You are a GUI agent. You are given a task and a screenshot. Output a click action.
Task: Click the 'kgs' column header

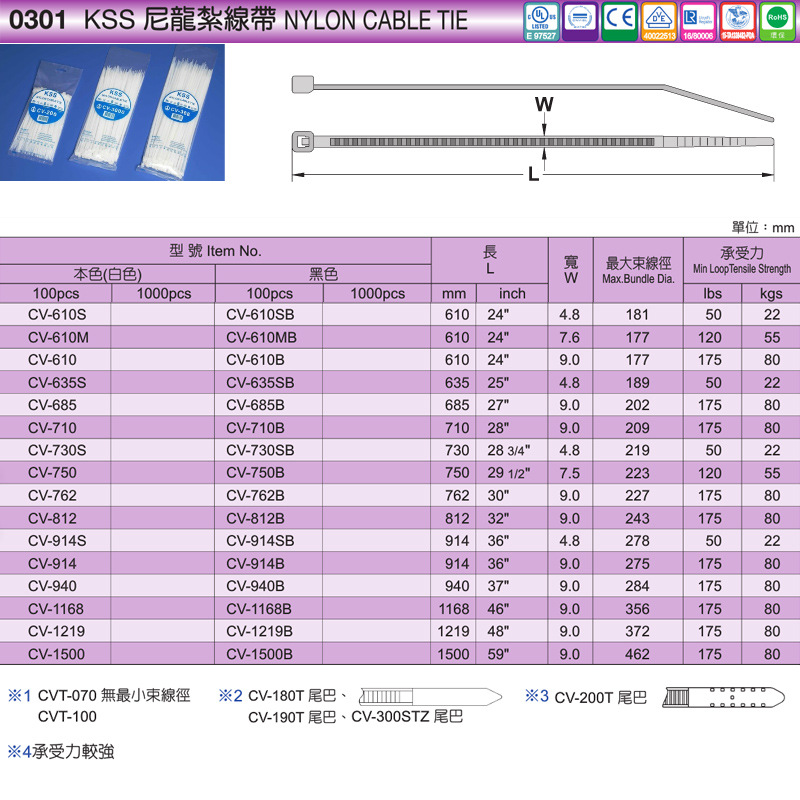click(x=771, y=293)
